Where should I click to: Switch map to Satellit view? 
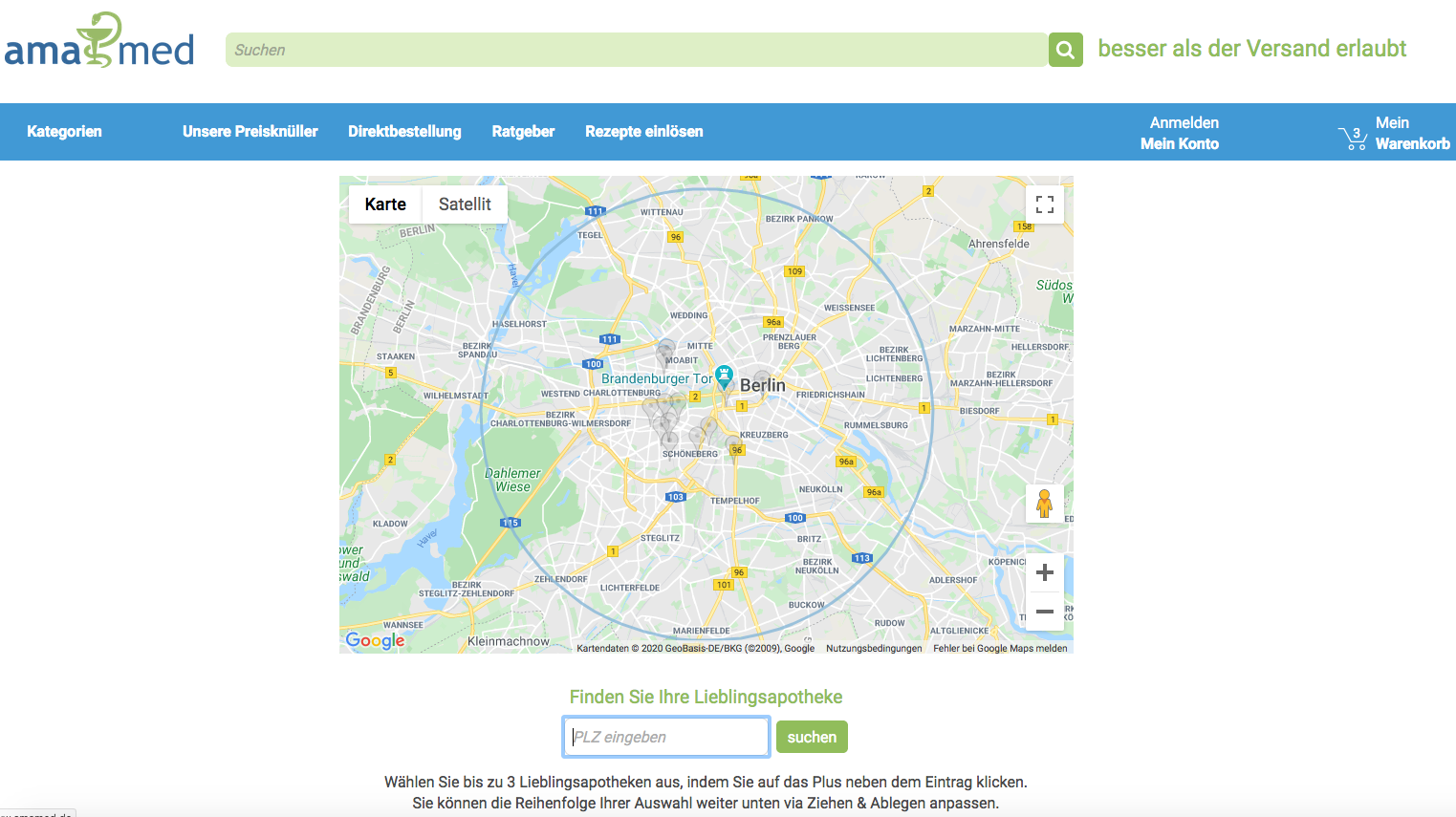[x=465, y=204]
